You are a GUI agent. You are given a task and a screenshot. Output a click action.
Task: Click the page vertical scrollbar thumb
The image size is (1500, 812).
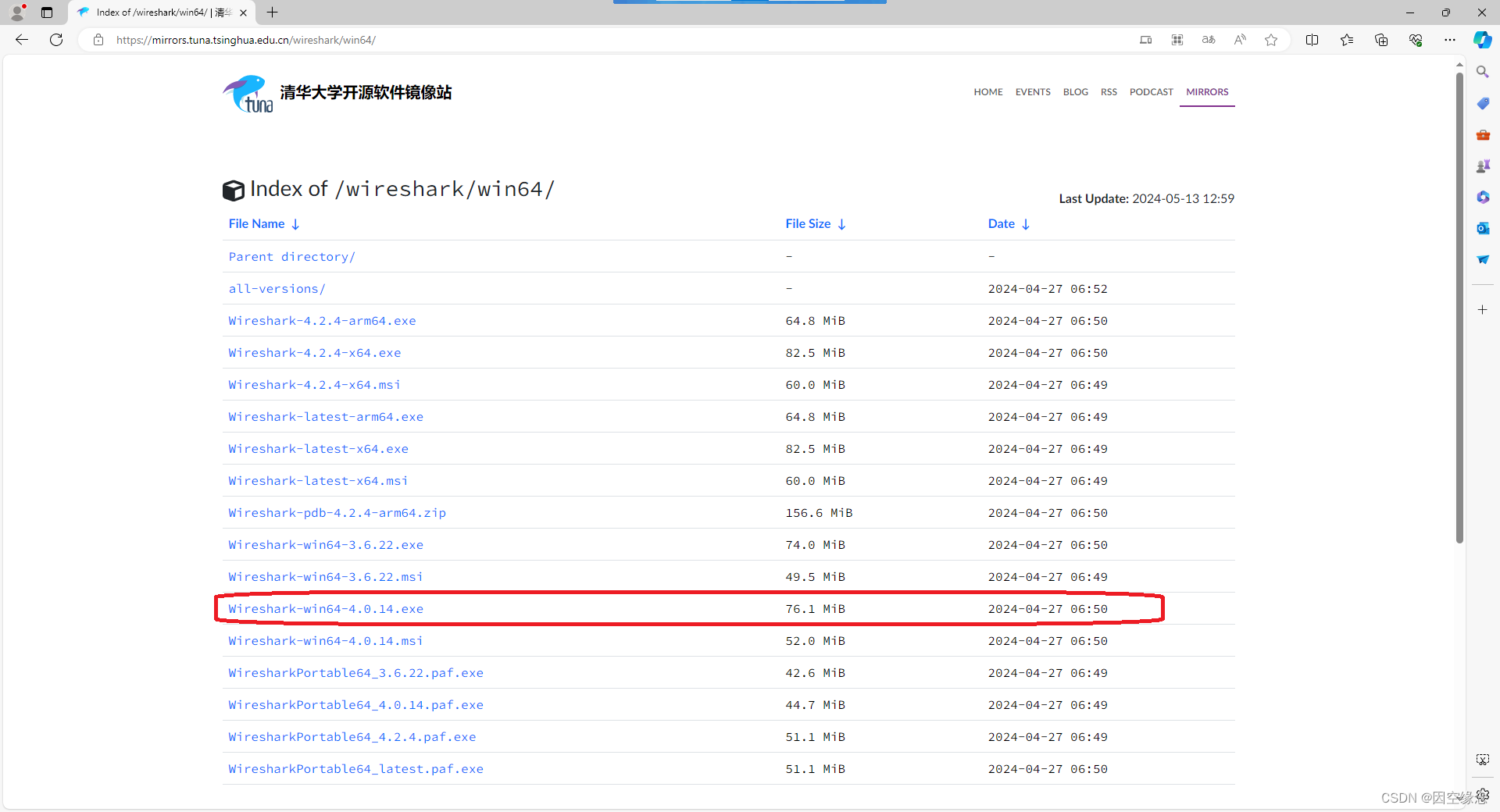point(1459,308)
